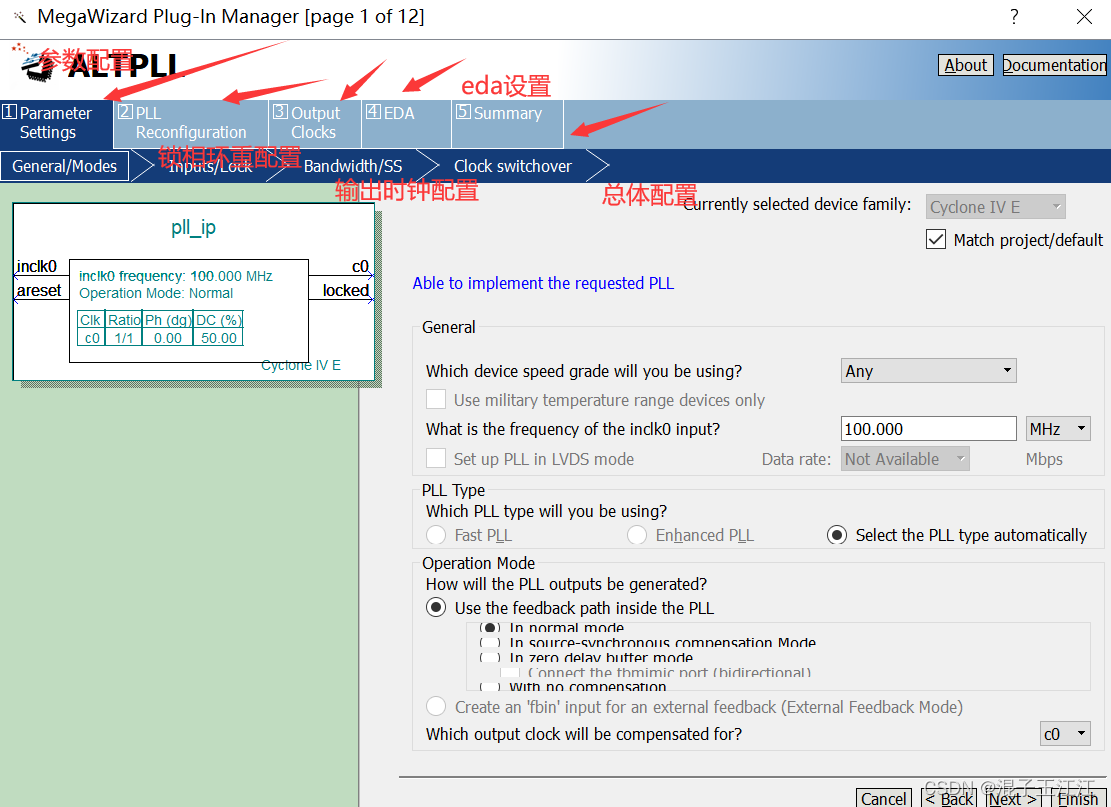Click the ALTPLL chip logo icon
This screenshot has width=1111, height=807.
point(39,65)
